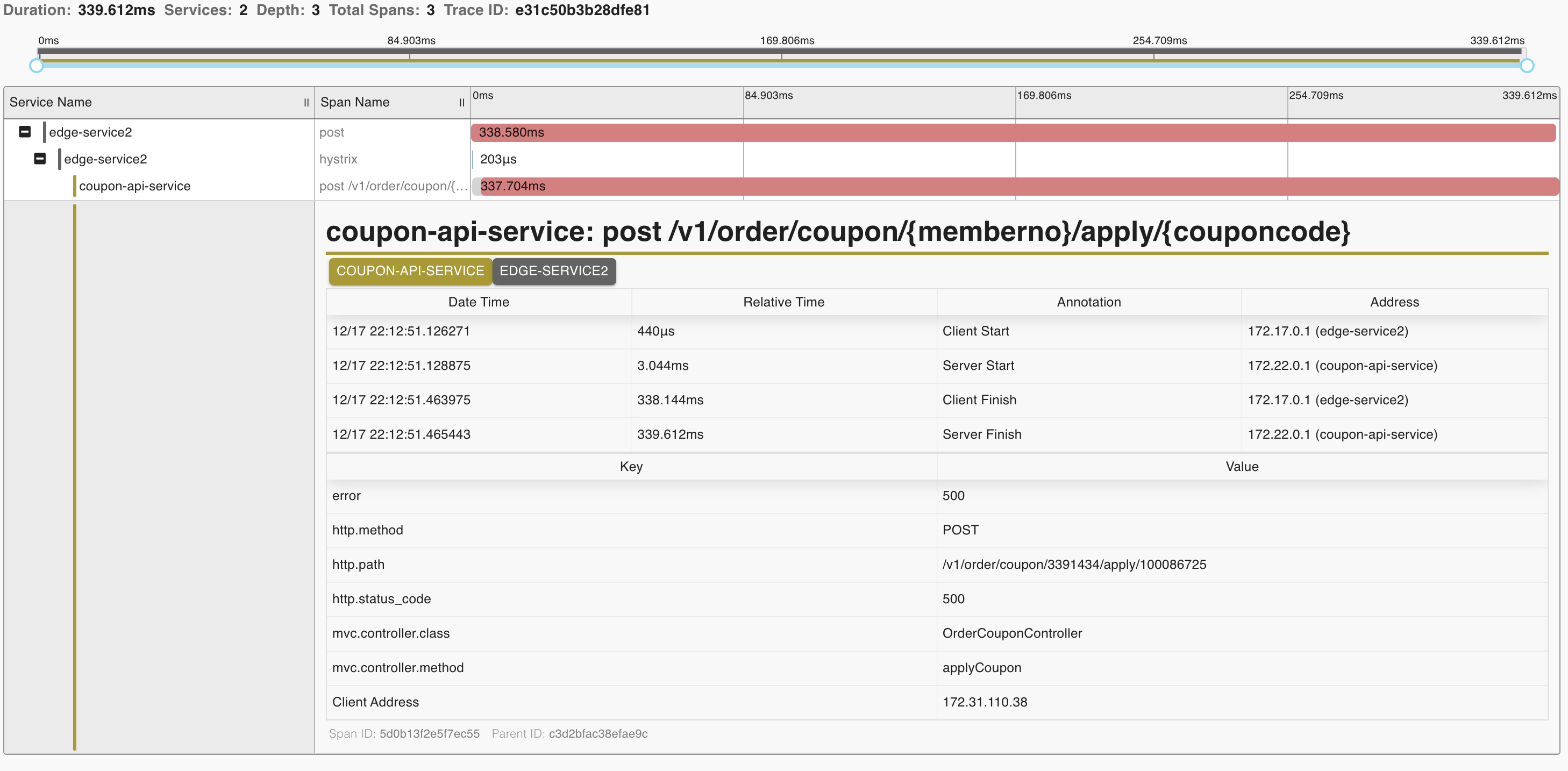This screenshot has height=771, width=1568.
Task: Click the Trace ID e31c50b3b28dfe81
Action: pyautogui.click(x=582, y=10)
